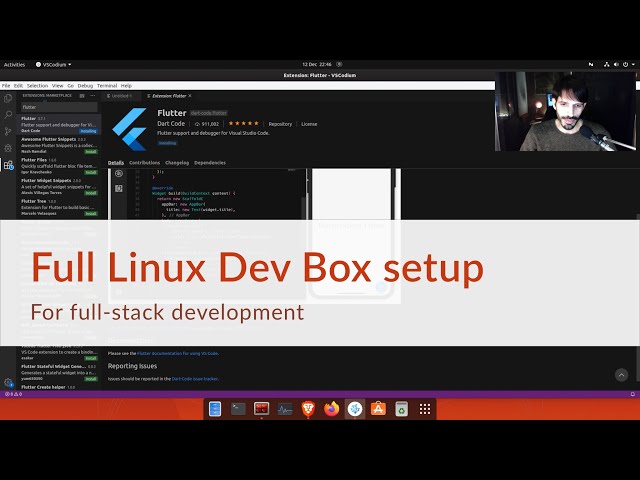Viewport: 640px width, 480px height.
Task: Install the Flutter Tree extension
Action: [91, 213]
